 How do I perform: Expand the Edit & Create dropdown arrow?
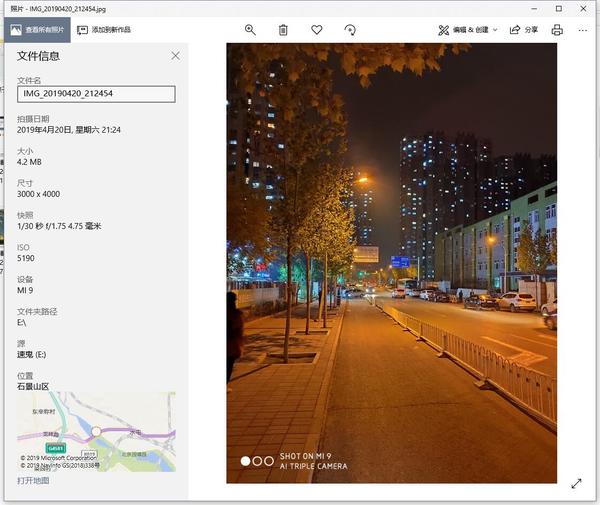coord(495,30)
